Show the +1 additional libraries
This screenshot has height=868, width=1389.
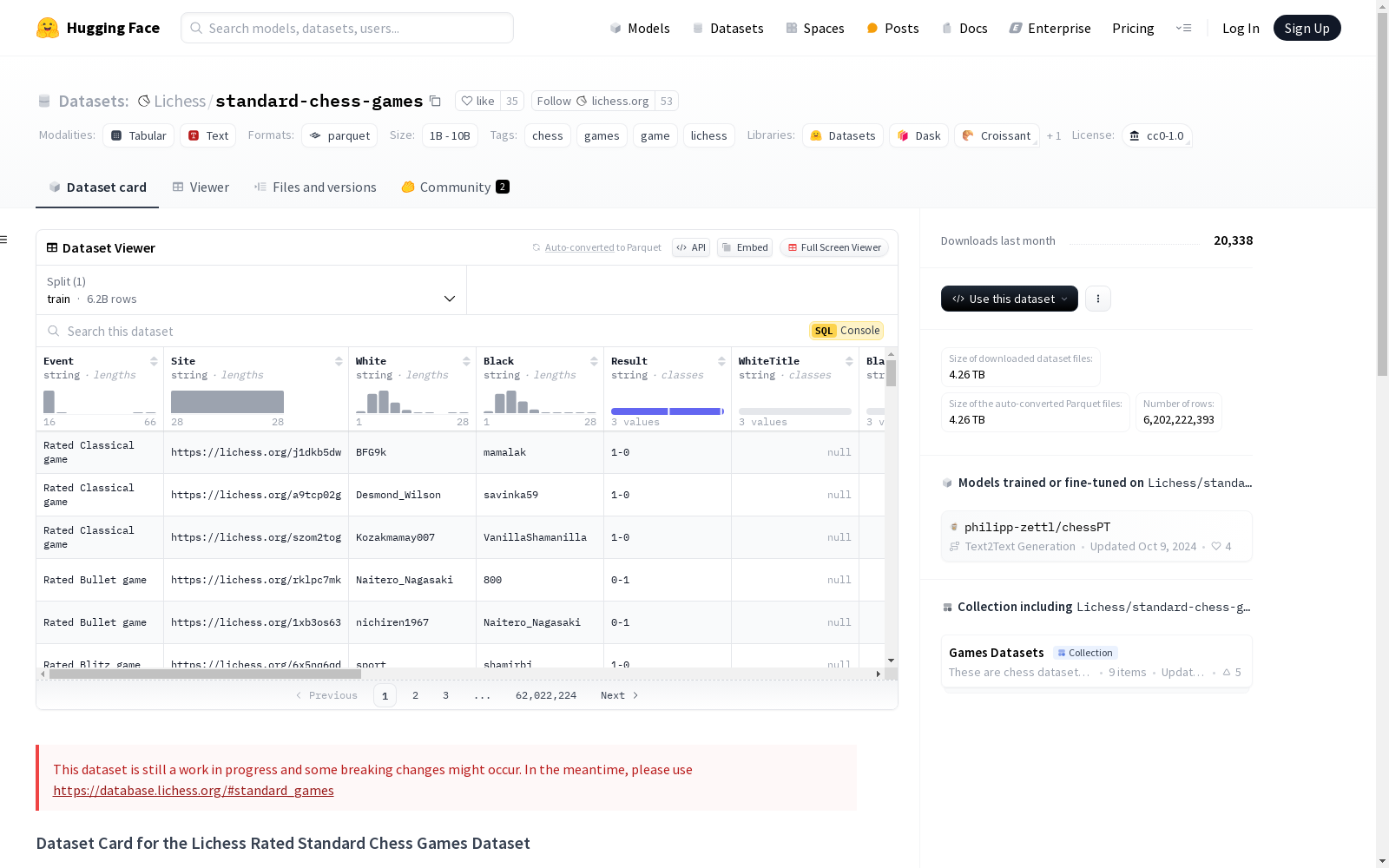point(1054,135)
